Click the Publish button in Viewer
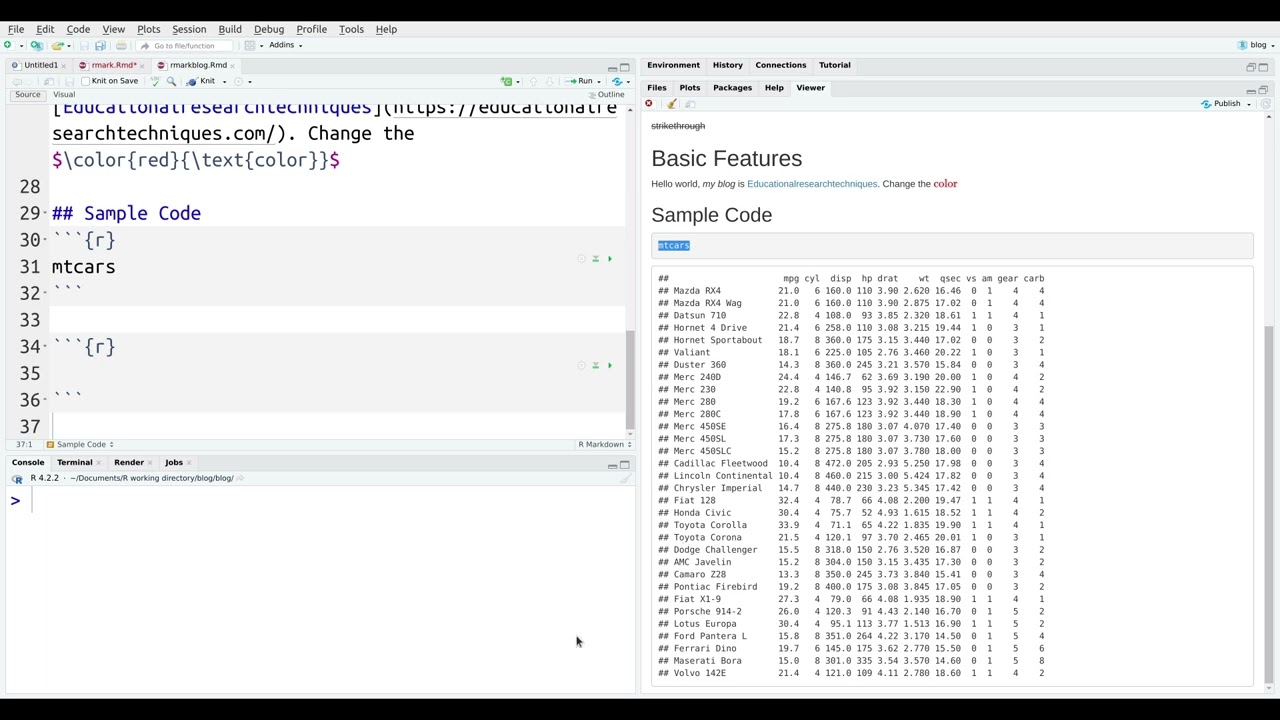 pyautogui.click(x=1221, y=104)
